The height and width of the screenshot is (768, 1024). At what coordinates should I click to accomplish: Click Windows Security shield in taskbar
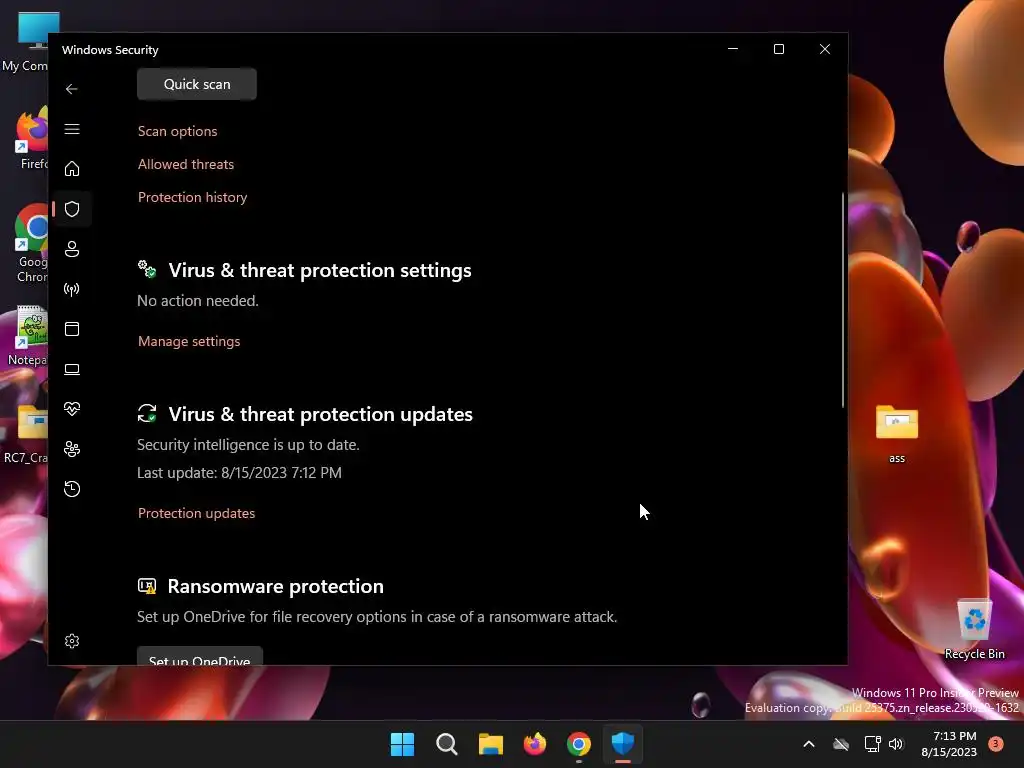[623, 744]
